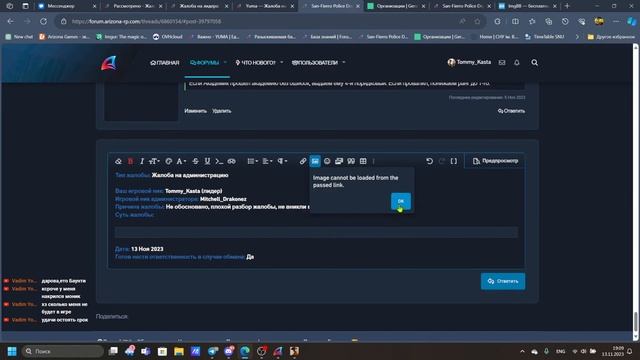
Task: Open Microsoft Edge taskbar icon
Action: (245, 351)
